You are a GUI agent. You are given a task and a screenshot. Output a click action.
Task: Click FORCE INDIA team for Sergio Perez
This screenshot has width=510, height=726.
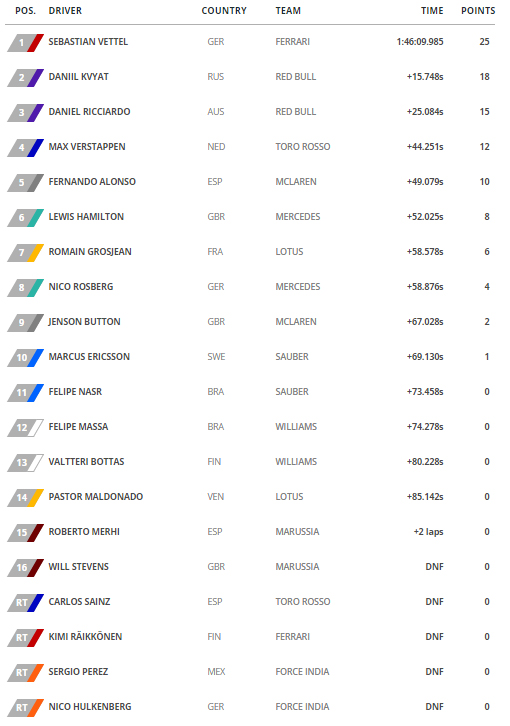click(x=302, y=672)
